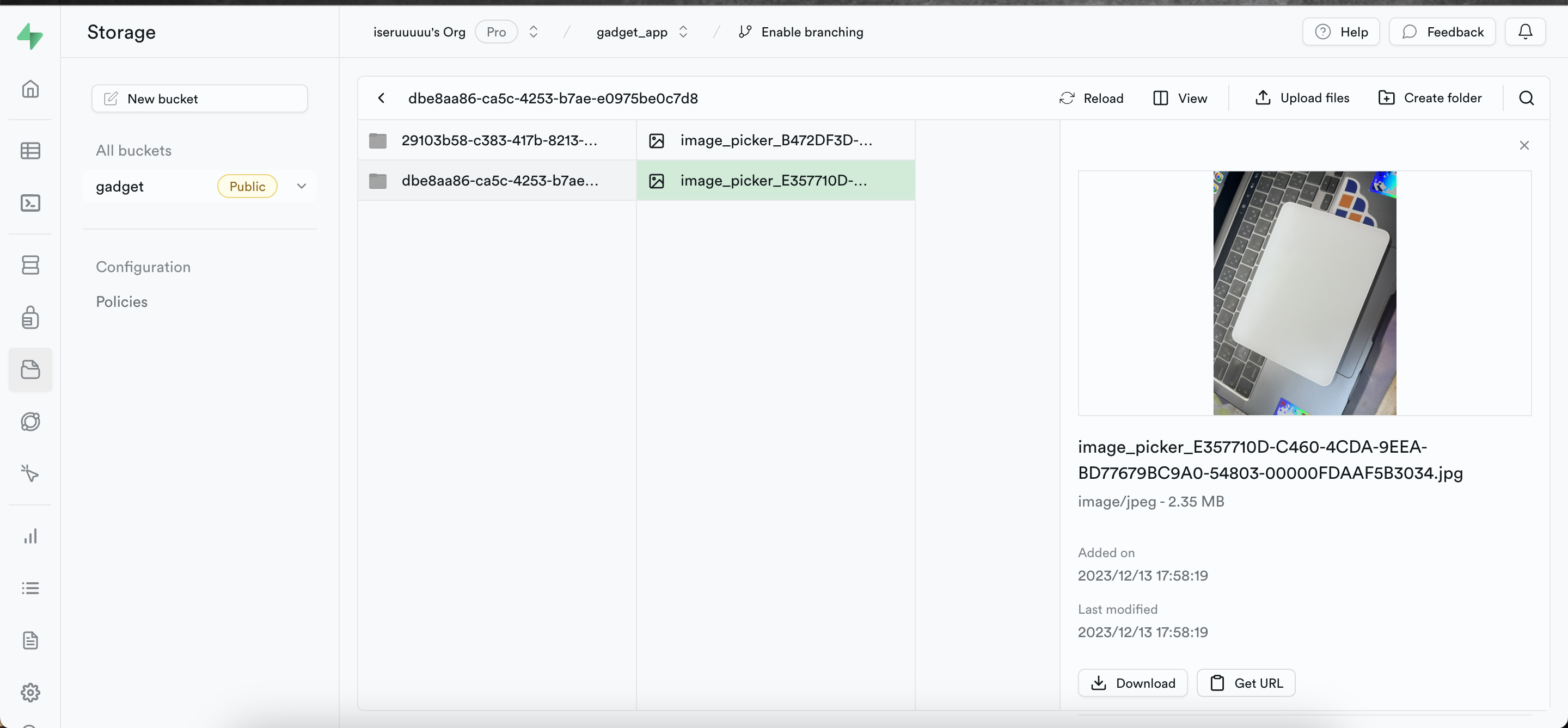
Task: Open the Table Editor sidebar icon
Action: [30, 150]
